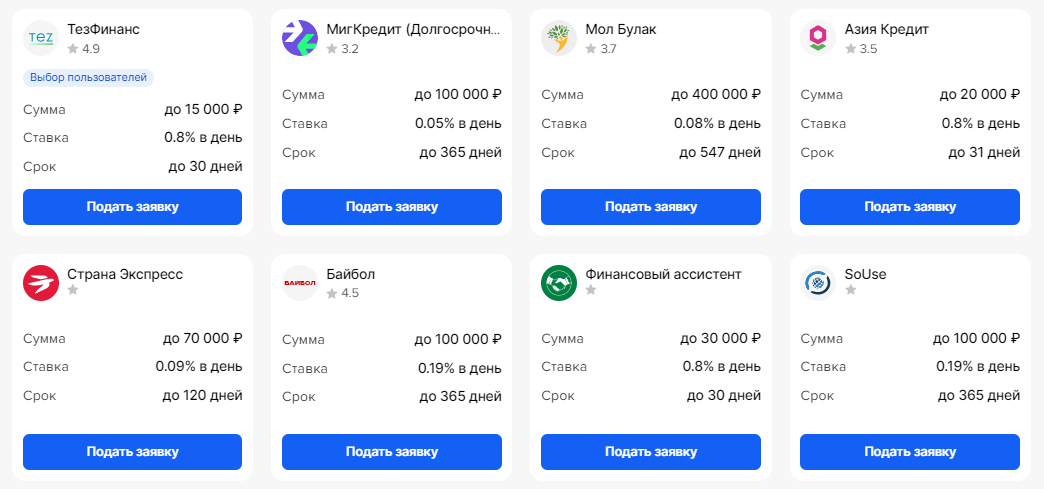
Task: Apply via Подать заявку under МигКредит
Action: click(391, 207)
